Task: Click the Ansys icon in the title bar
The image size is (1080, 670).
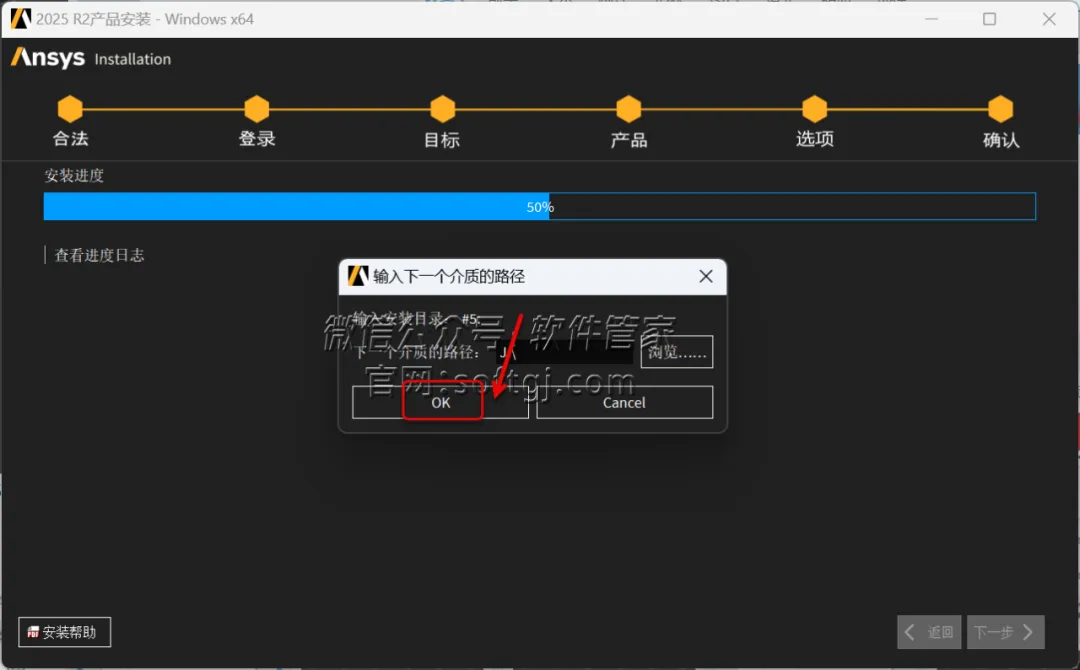Action: (21, 19)
